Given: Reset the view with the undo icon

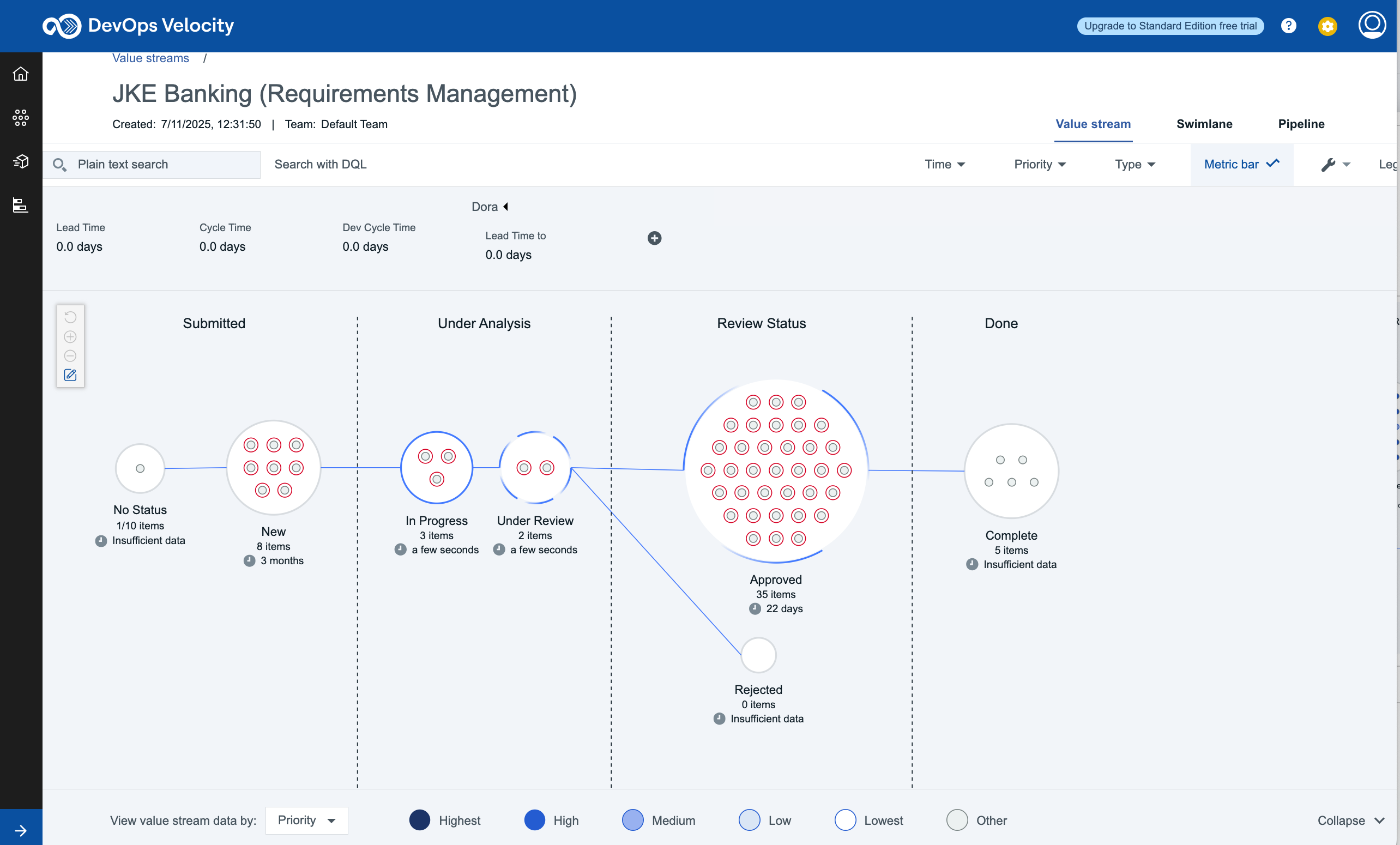Looking at the screenshot, I should click(x=70, y=317).
